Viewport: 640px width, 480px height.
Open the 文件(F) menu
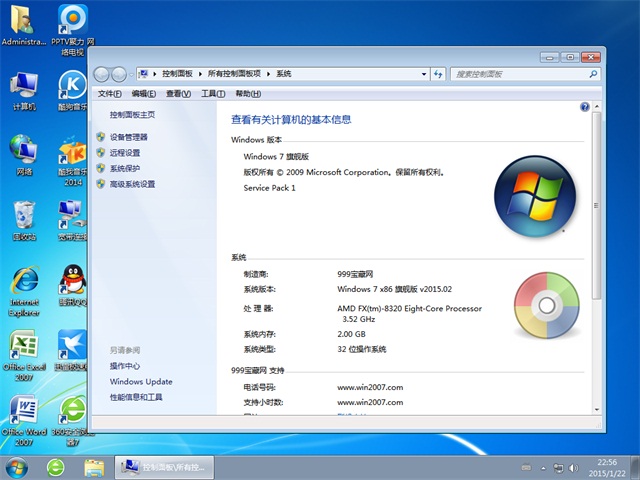click(109, 94)
